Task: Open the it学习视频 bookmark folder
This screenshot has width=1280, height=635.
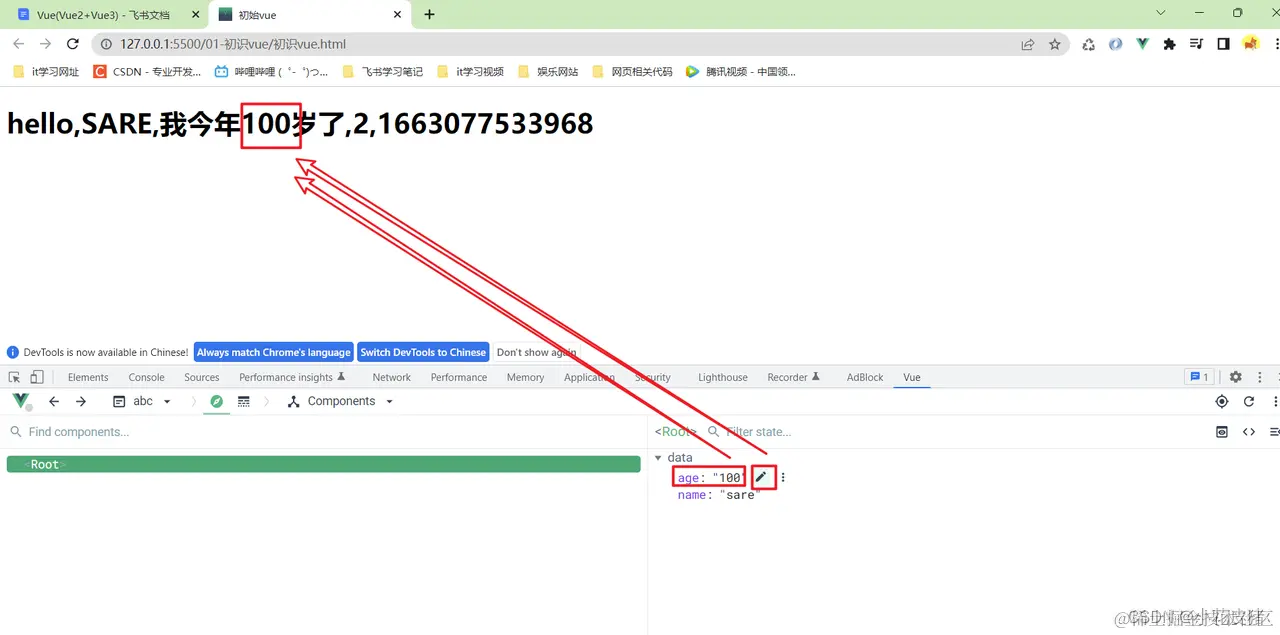Action: pyautogui.click(x=470, y=72)
